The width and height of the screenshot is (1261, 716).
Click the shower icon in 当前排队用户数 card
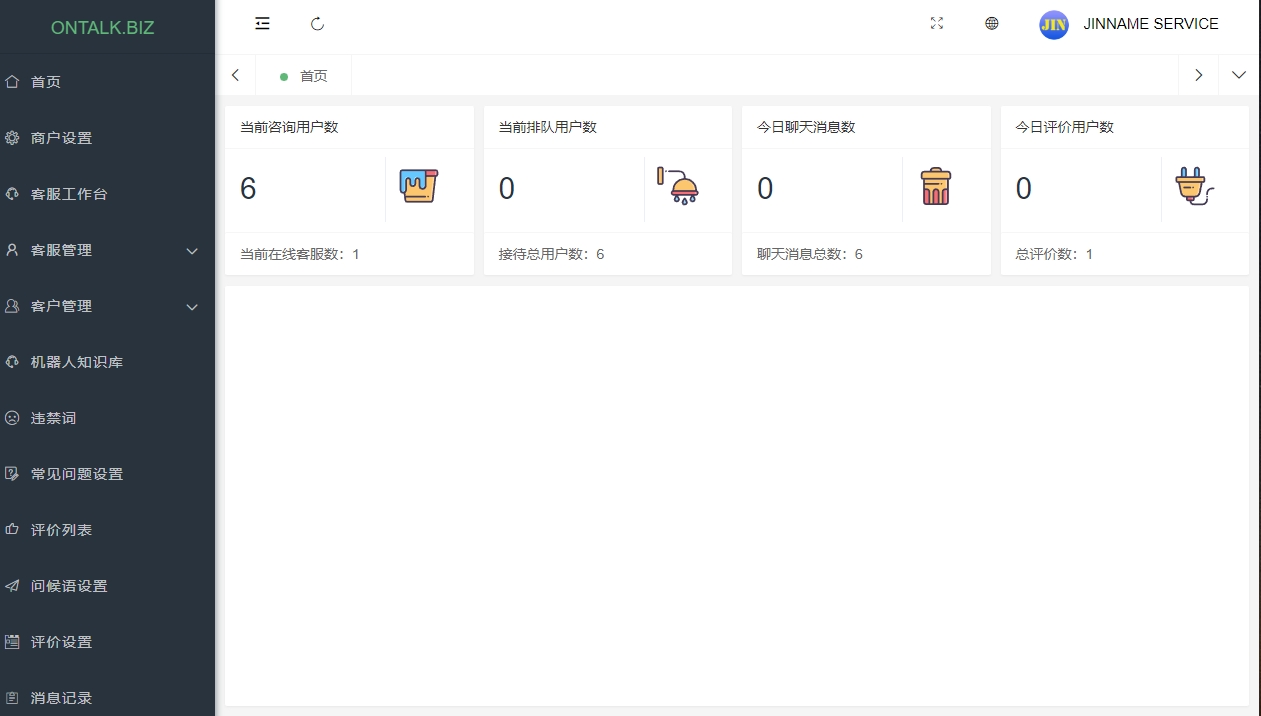pyautogui.click(x=678, y=187)
